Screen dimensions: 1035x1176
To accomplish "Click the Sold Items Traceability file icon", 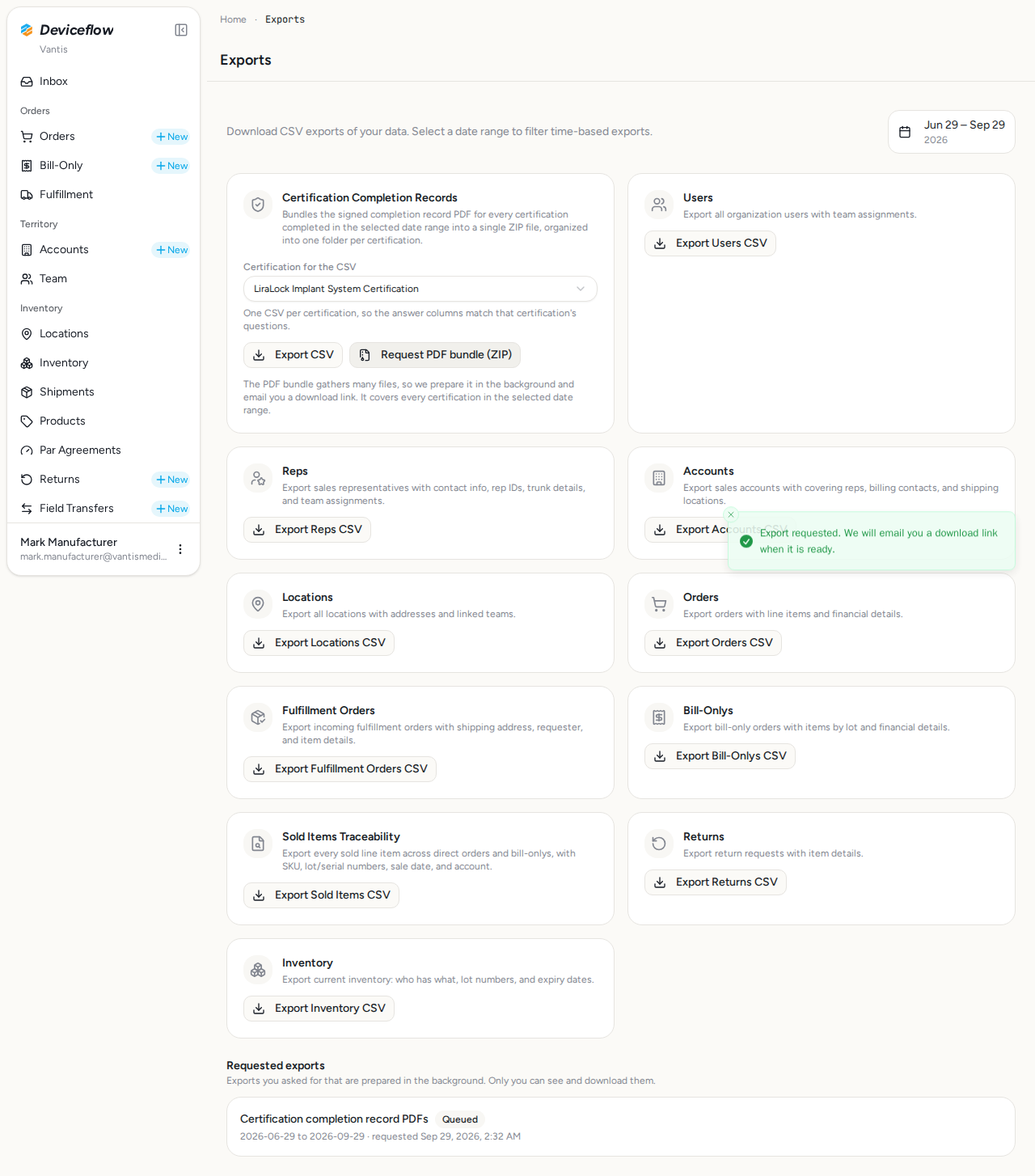I will tap(258, 844).
